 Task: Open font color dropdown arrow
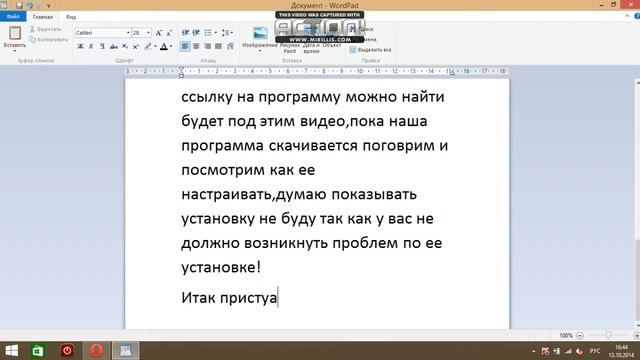171,47
